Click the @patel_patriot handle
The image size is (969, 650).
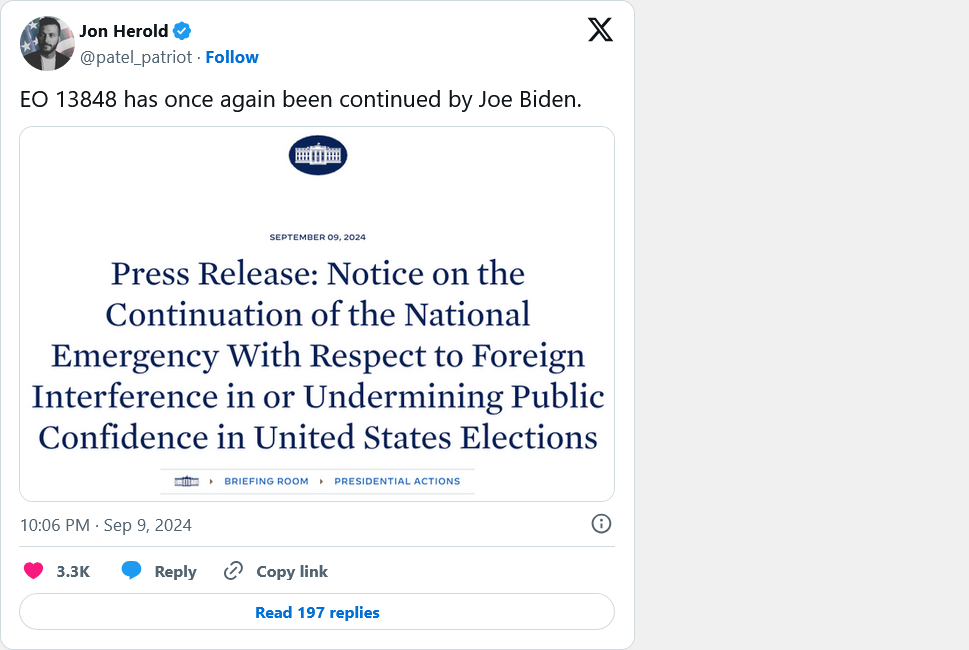pos(136,57)
